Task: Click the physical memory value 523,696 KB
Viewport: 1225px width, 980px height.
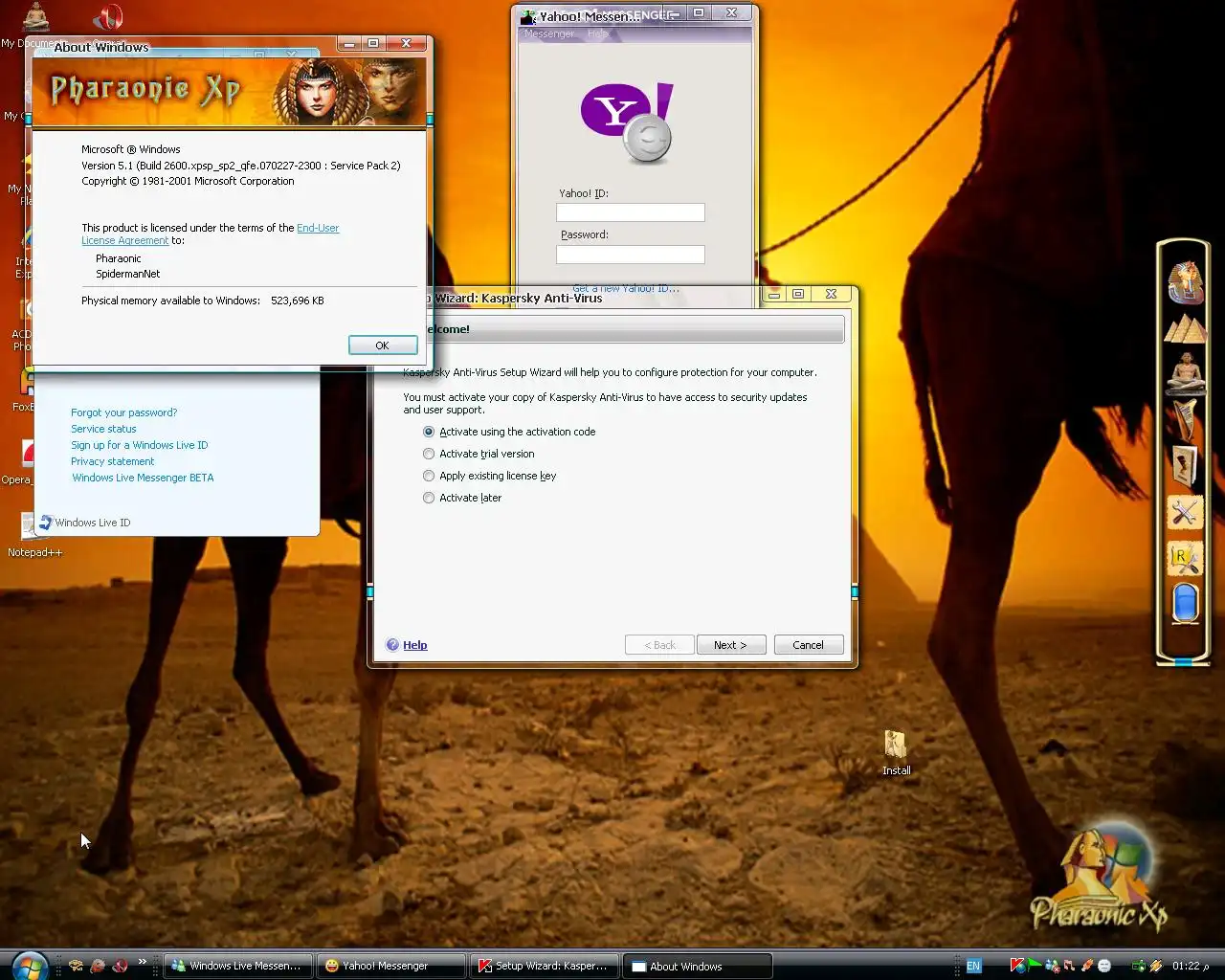Action: (297, 301)
